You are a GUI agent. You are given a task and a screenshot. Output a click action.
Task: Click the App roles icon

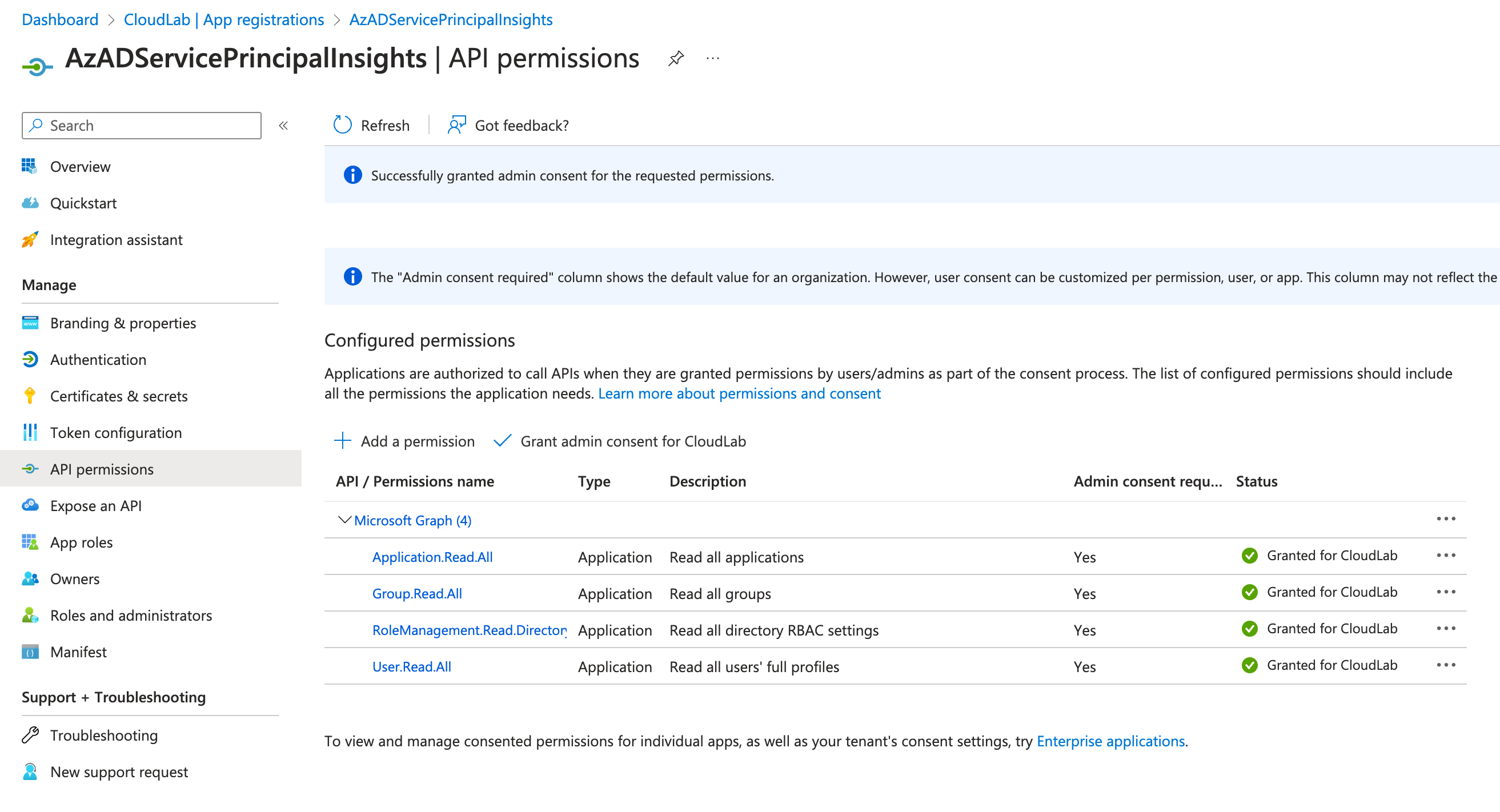click(30, 542)
